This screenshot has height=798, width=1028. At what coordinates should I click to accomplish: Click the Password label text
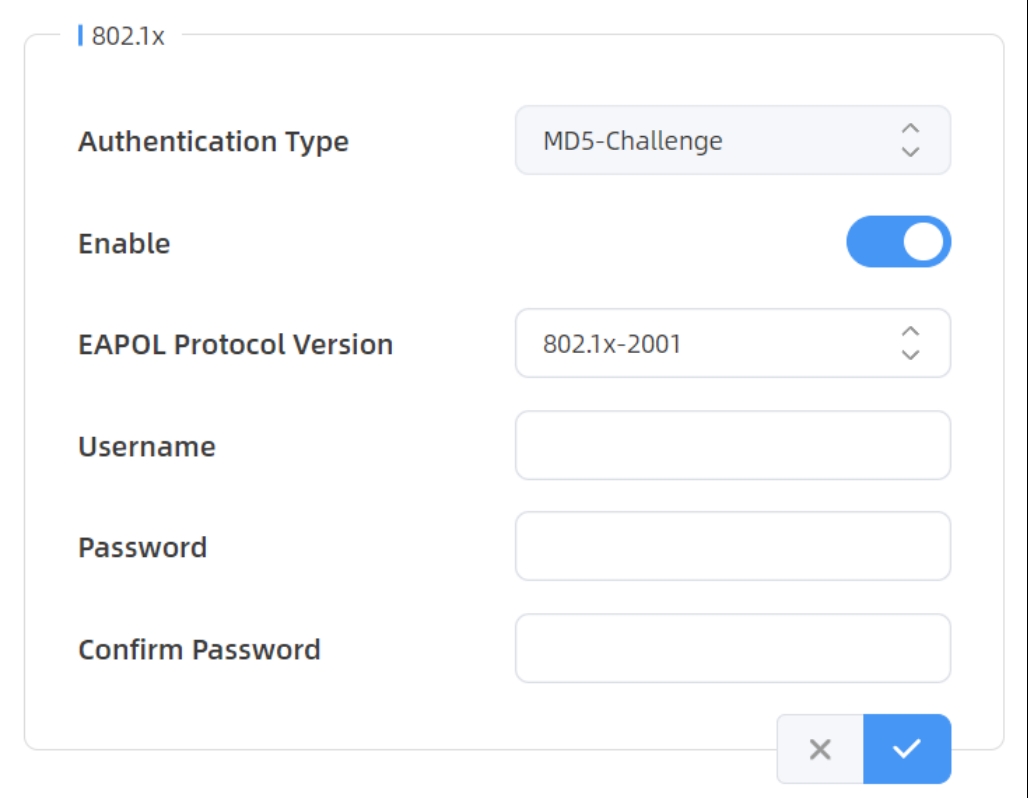[x=142, y=548]
